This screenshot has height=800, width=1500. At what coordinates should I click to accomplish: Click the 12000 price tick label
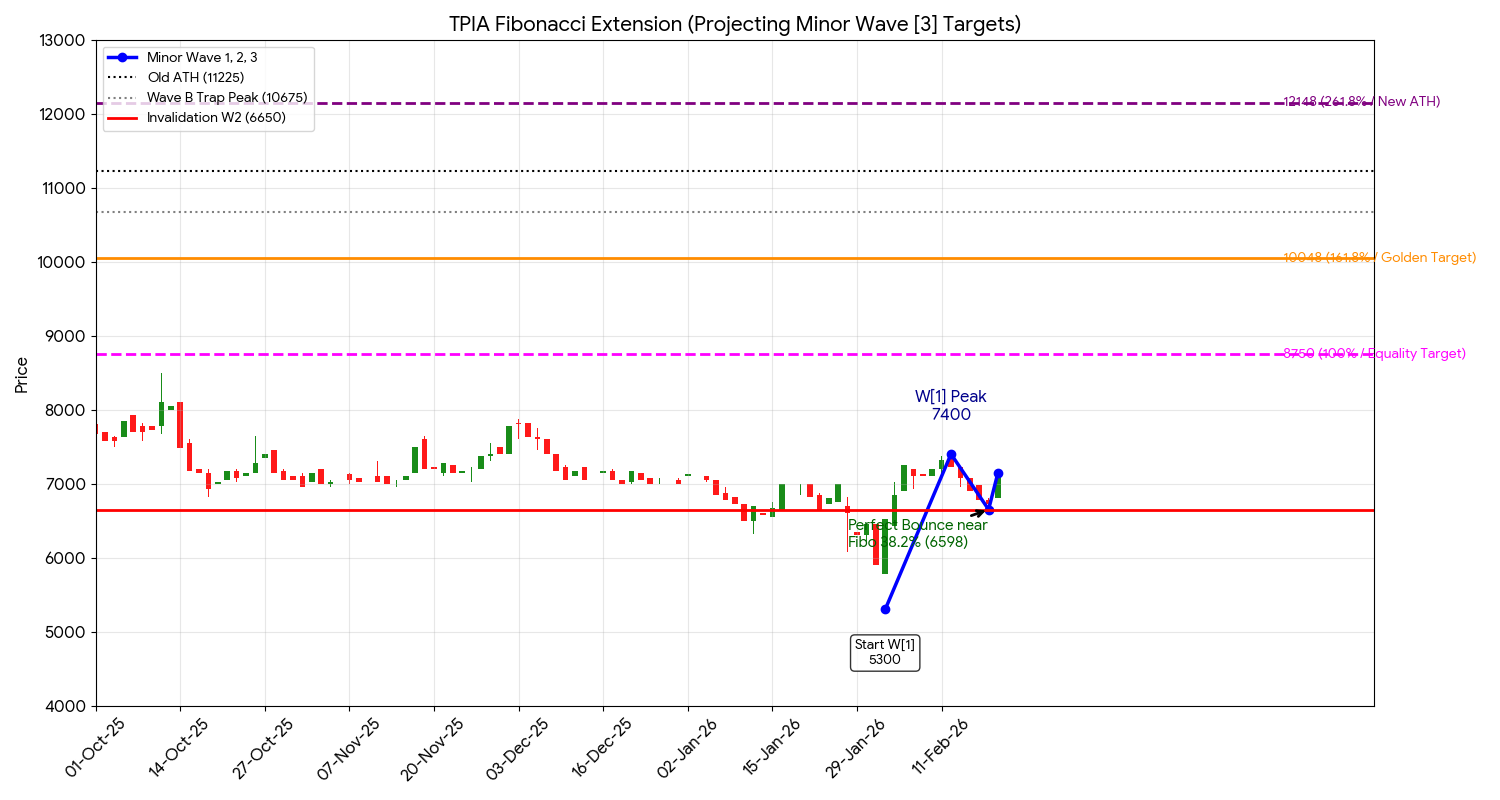click(62, 115)
